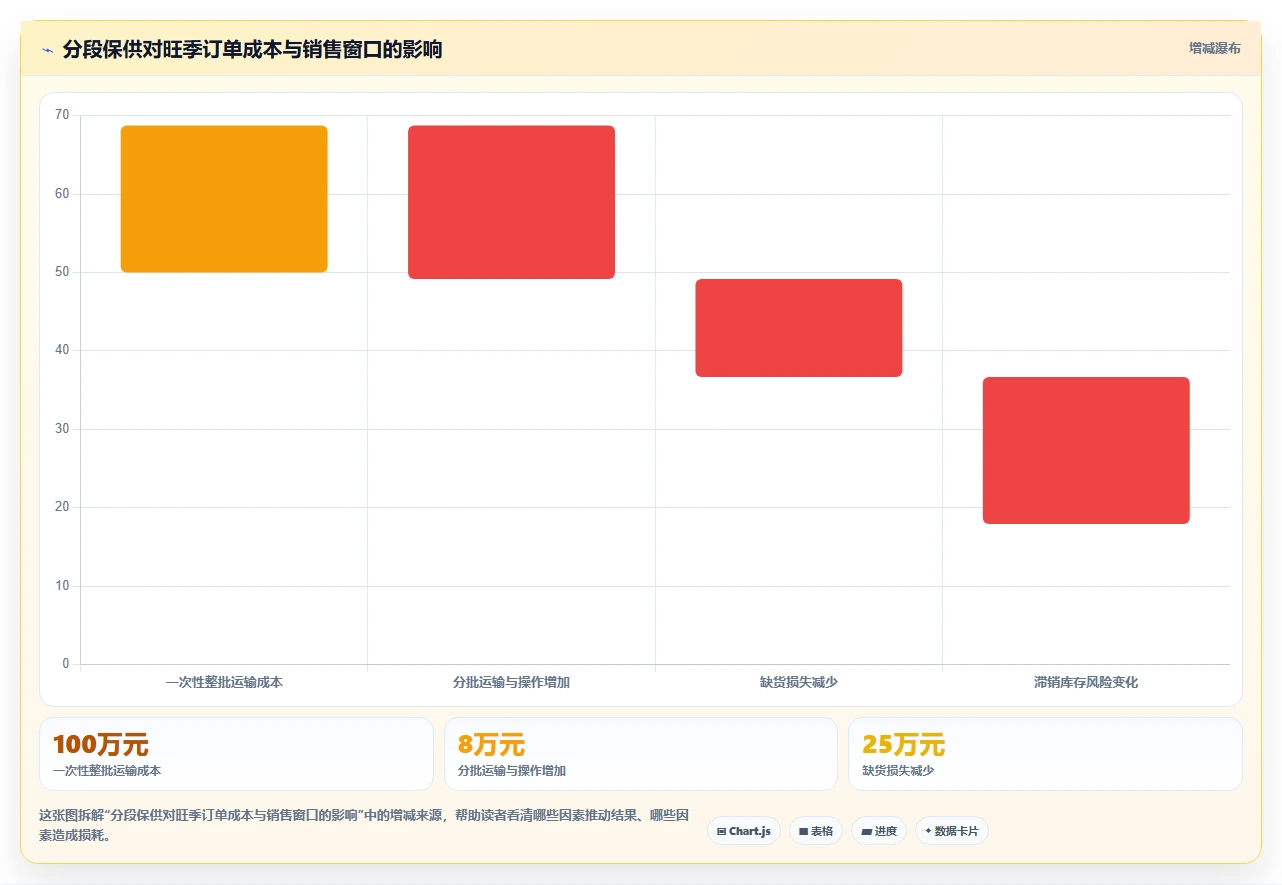The height and width of the screenshot is (885, 1282).
Task: Click the 增减瀑布 label in header
Action: (1214, 48)
